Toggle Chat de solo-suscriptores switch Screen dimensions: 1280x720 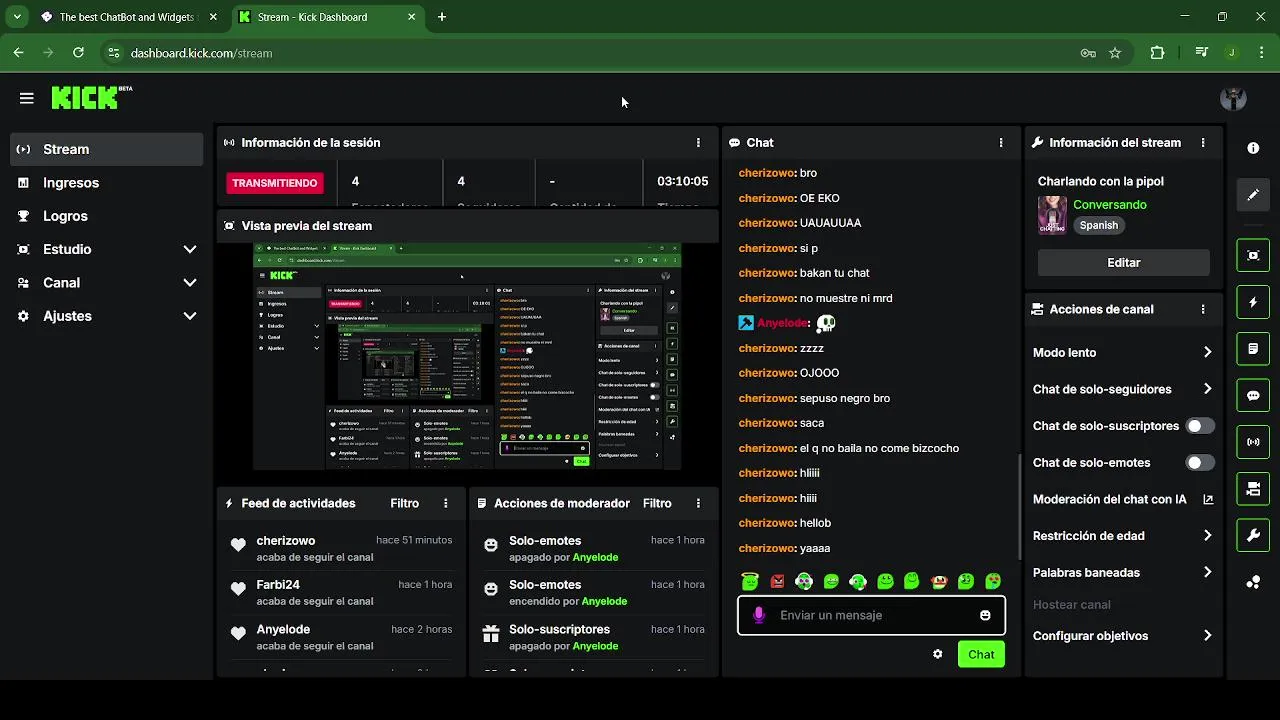tap(1200, 426)
